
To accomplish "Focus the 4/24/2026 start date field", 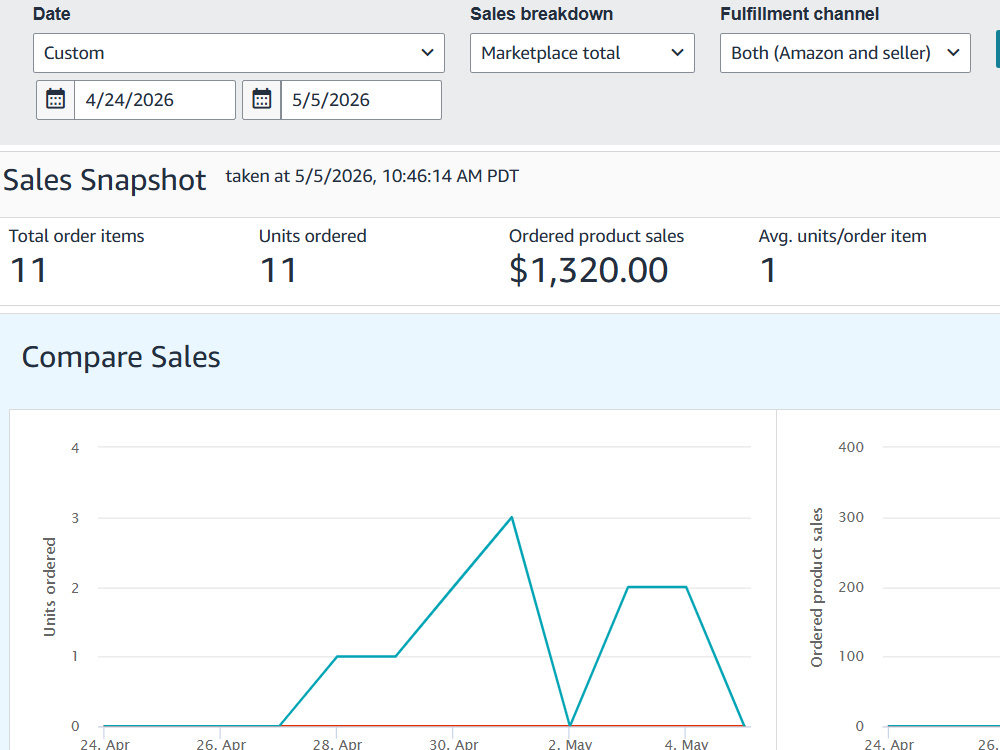I will pos(155,99).
